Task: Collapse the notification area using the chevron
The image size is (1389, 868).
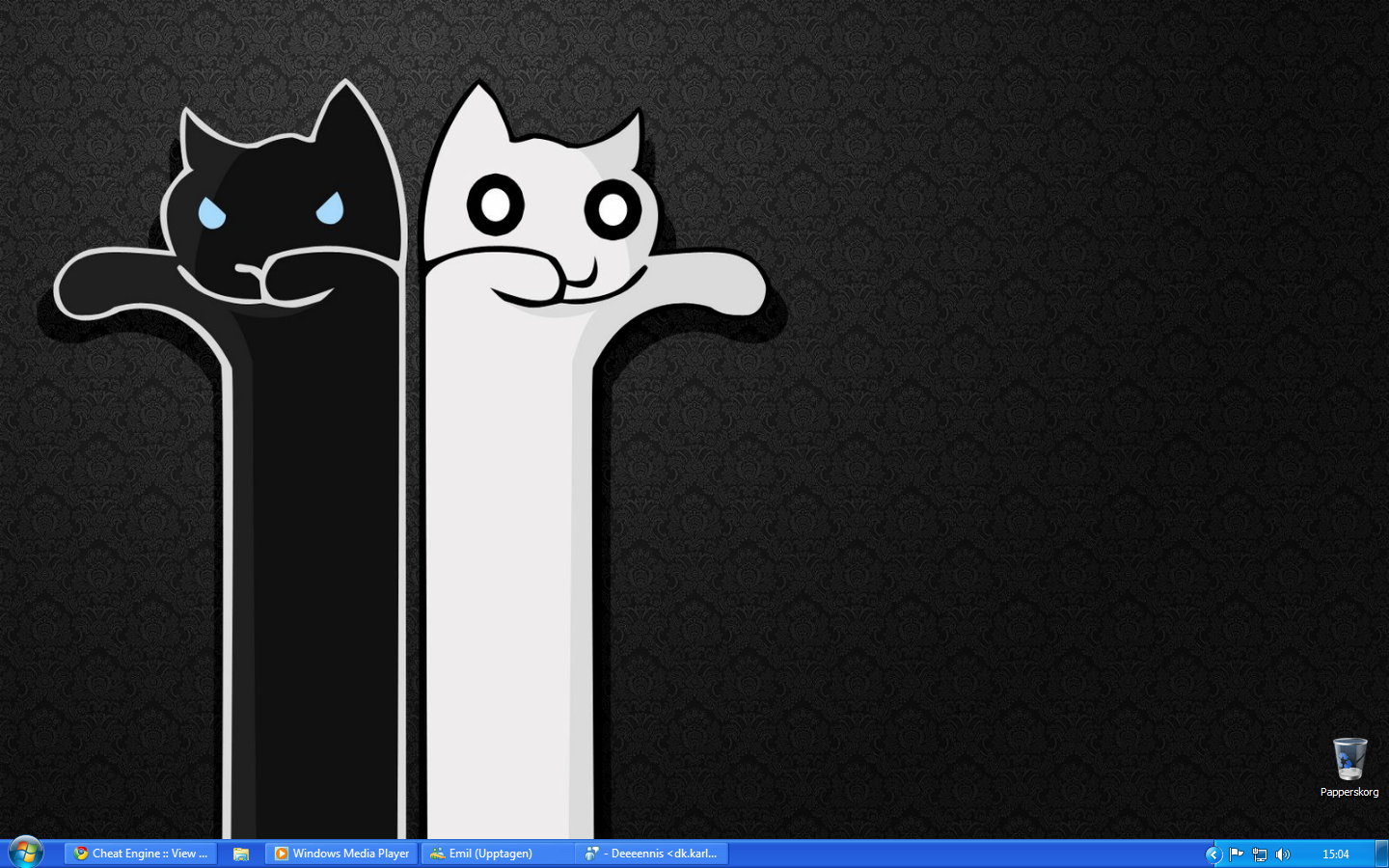Action: 1213,854
